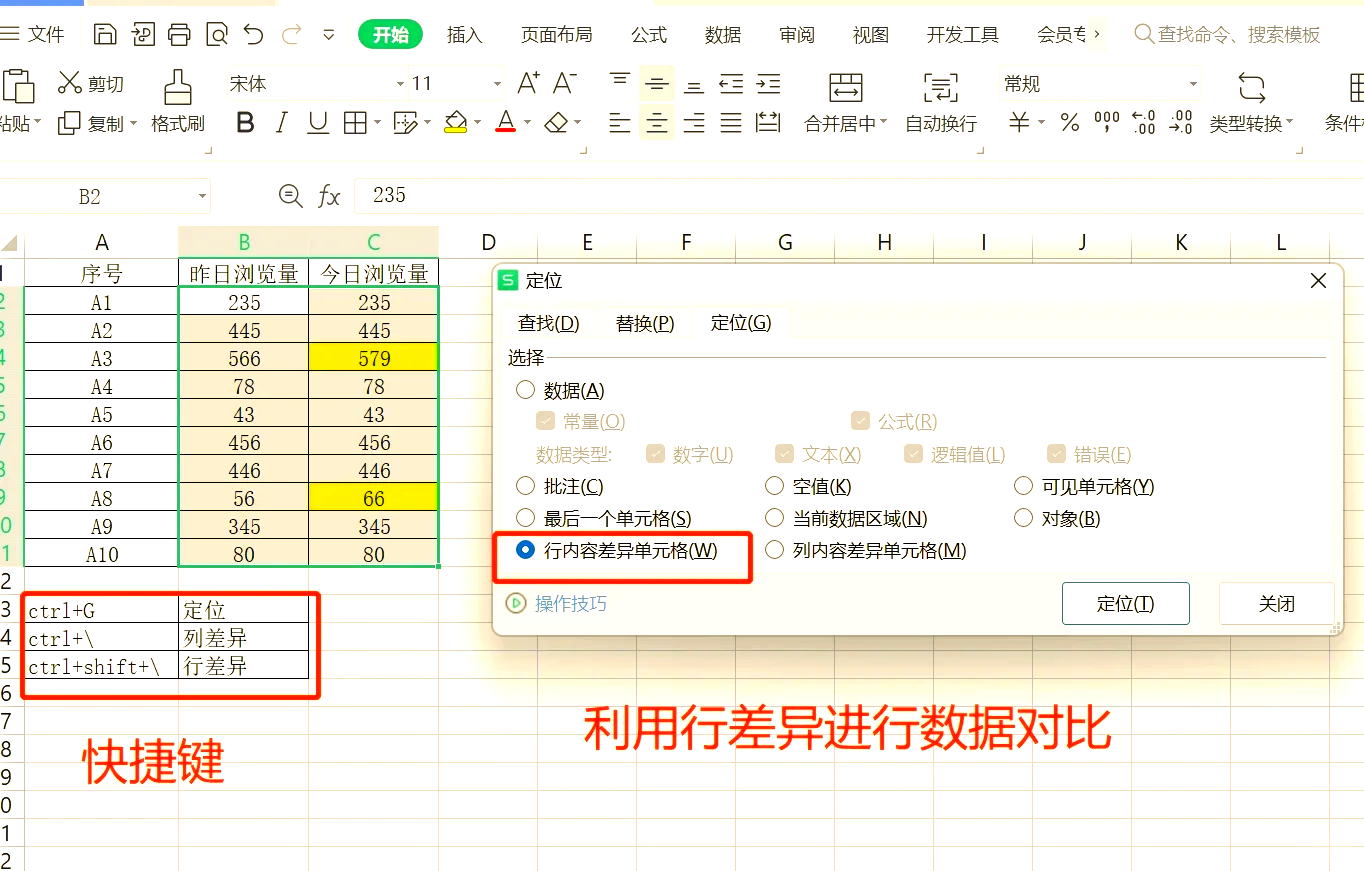Switch to the 开发工具 ribbon tab
1364x871 pixels.
[x=962, y=35]
